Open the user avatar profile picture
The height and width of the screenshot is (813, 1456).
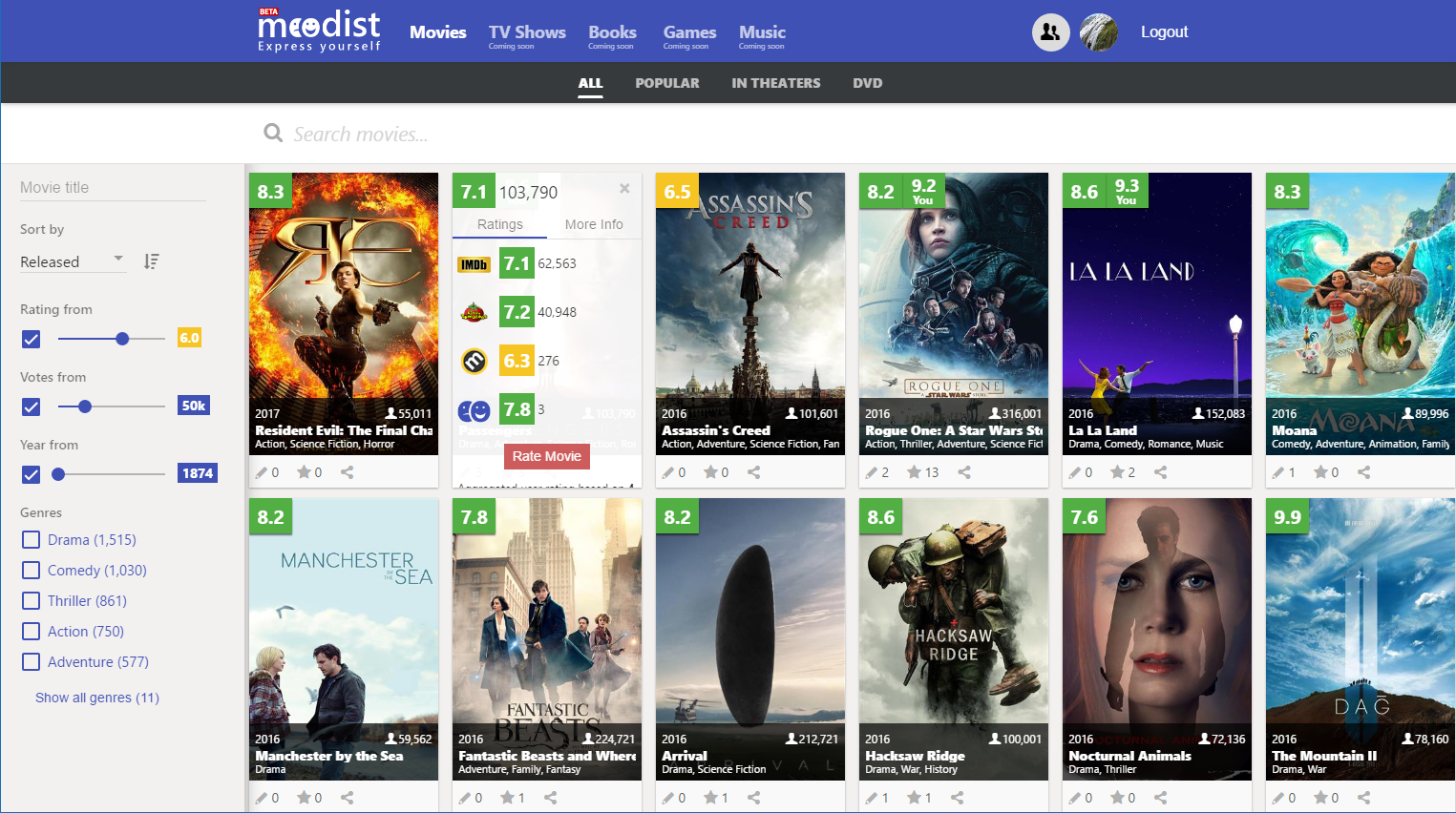point(1099,32)
